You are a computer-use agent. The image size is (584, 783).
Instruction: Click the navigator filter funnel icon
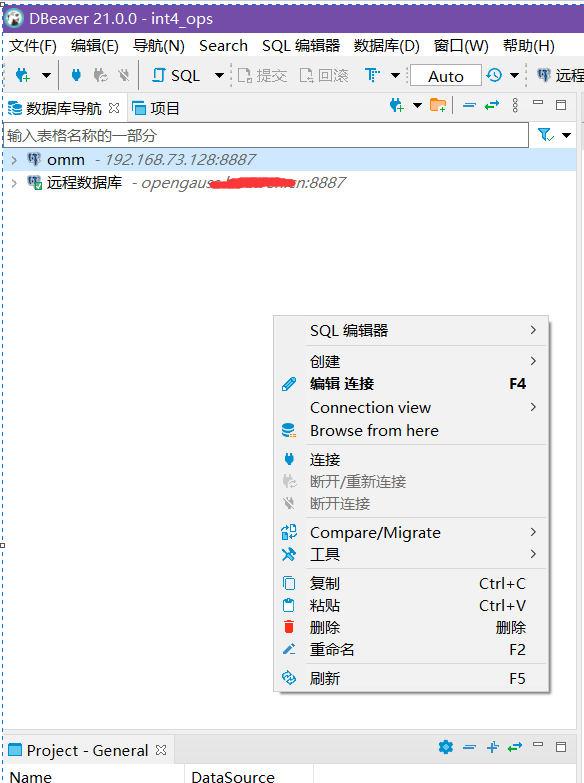(x=545, y=135)
